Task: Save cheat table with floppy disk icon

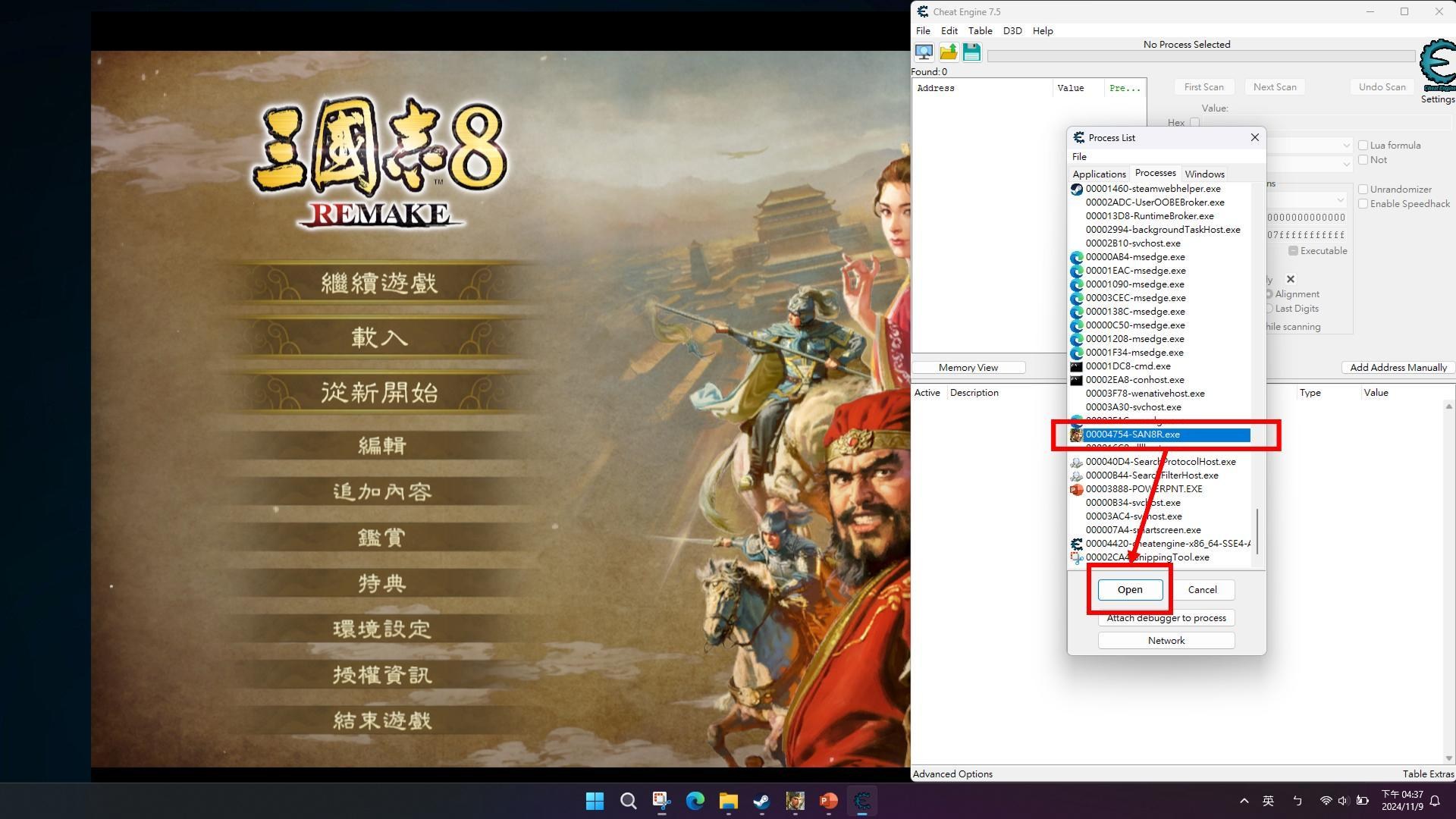Action: (x=971, y=52)
